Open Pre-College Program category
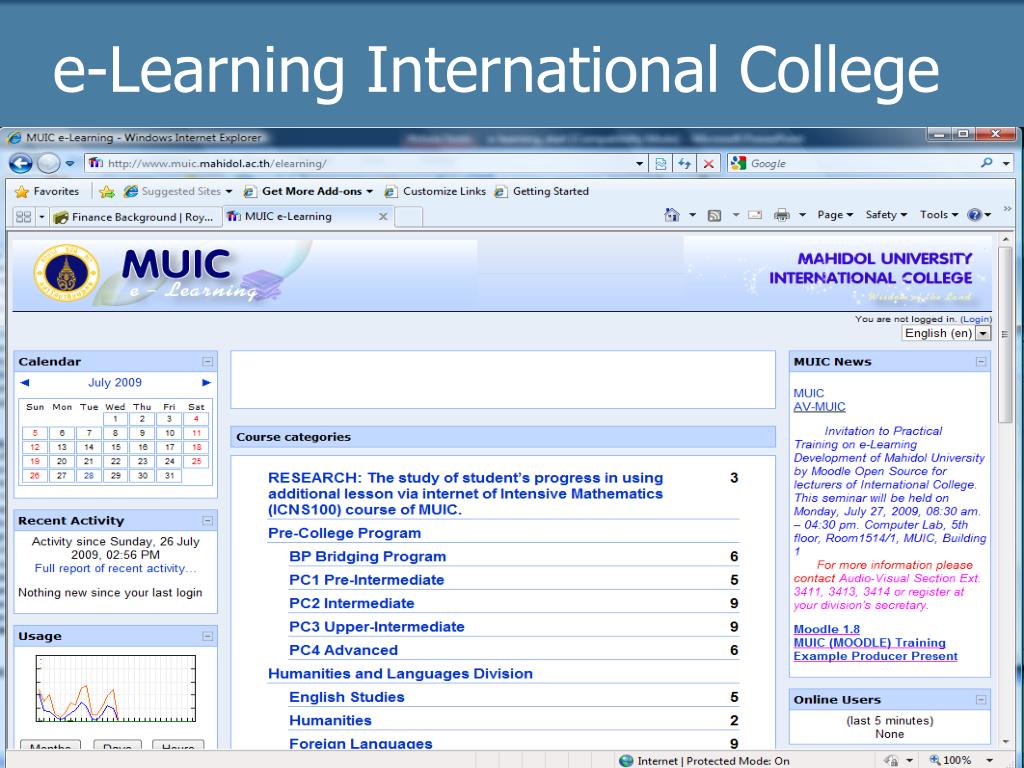This screenshot has width=1024, height=768. pyautogui.click(x=344, y=533)
